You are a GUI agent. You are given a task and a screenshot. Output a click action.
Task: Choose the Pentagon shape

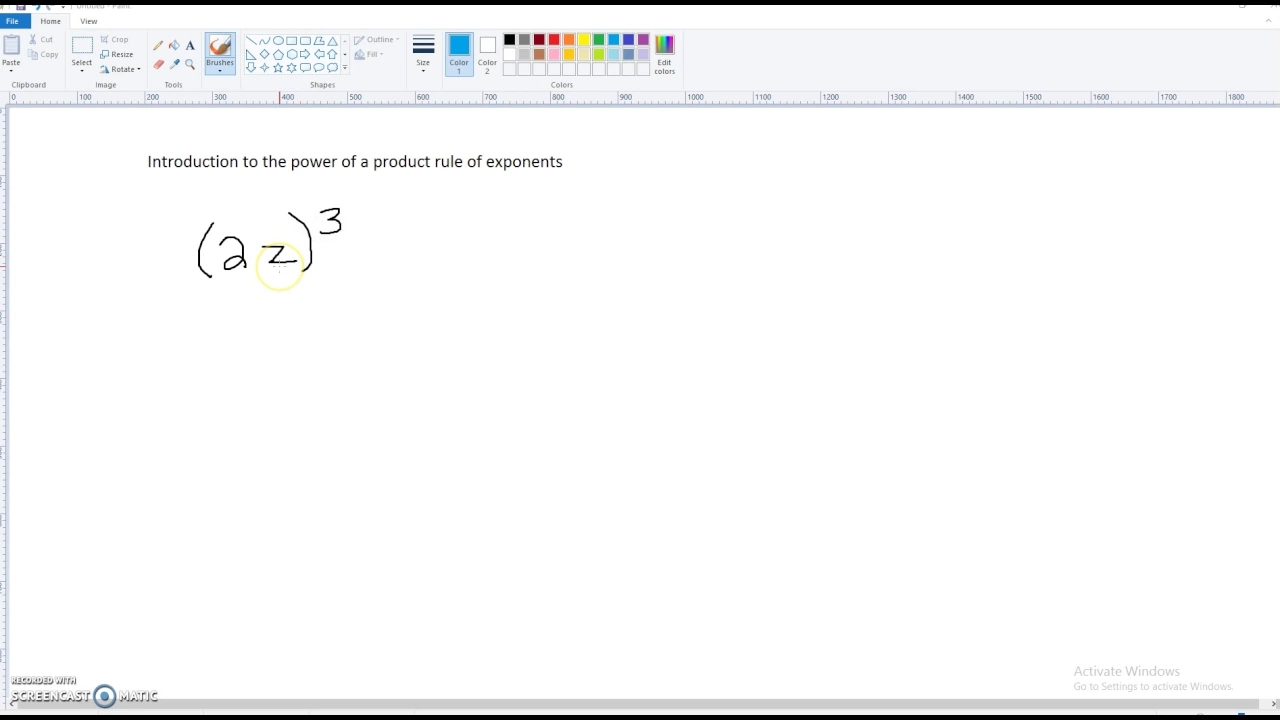[278, 54]
